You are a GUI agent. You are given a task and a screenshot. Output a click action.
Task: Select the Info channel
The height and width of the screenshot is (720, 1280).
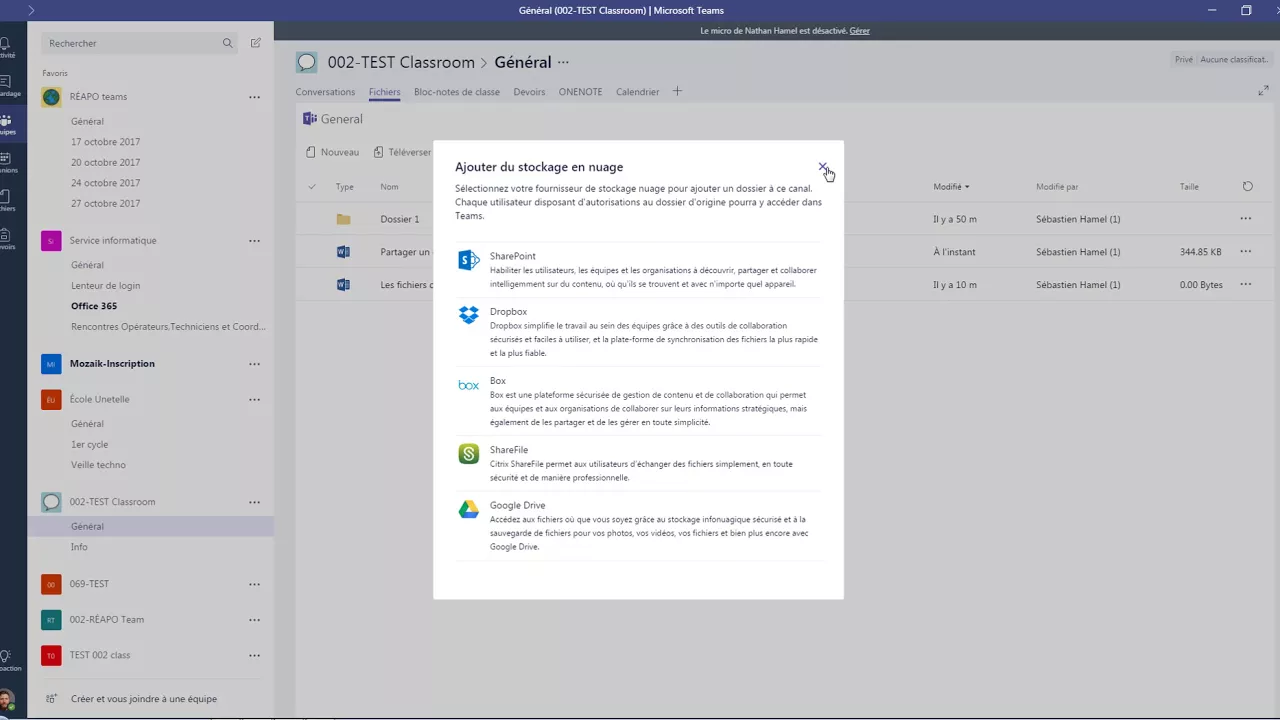pos(79,547)
